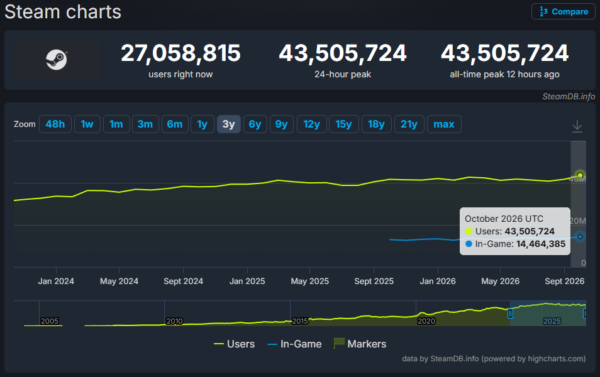Click the 2005 label in navigator
600x377 pixels.
tap(49, 321)
